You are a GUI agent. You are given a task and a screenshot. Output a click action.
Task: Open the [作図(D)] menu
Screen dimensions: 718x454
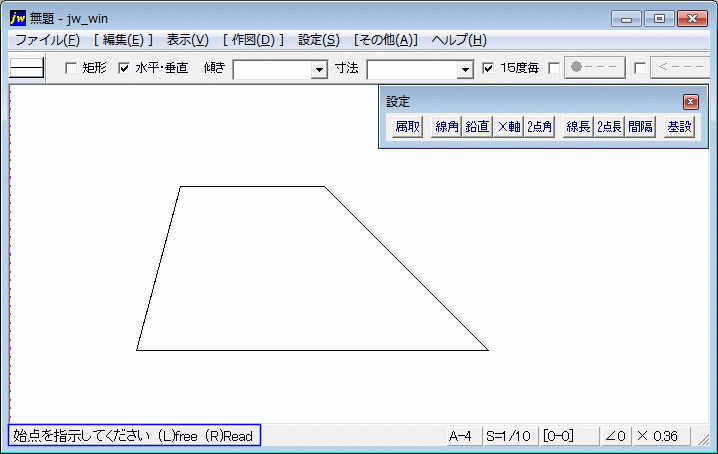coord(254,40)
